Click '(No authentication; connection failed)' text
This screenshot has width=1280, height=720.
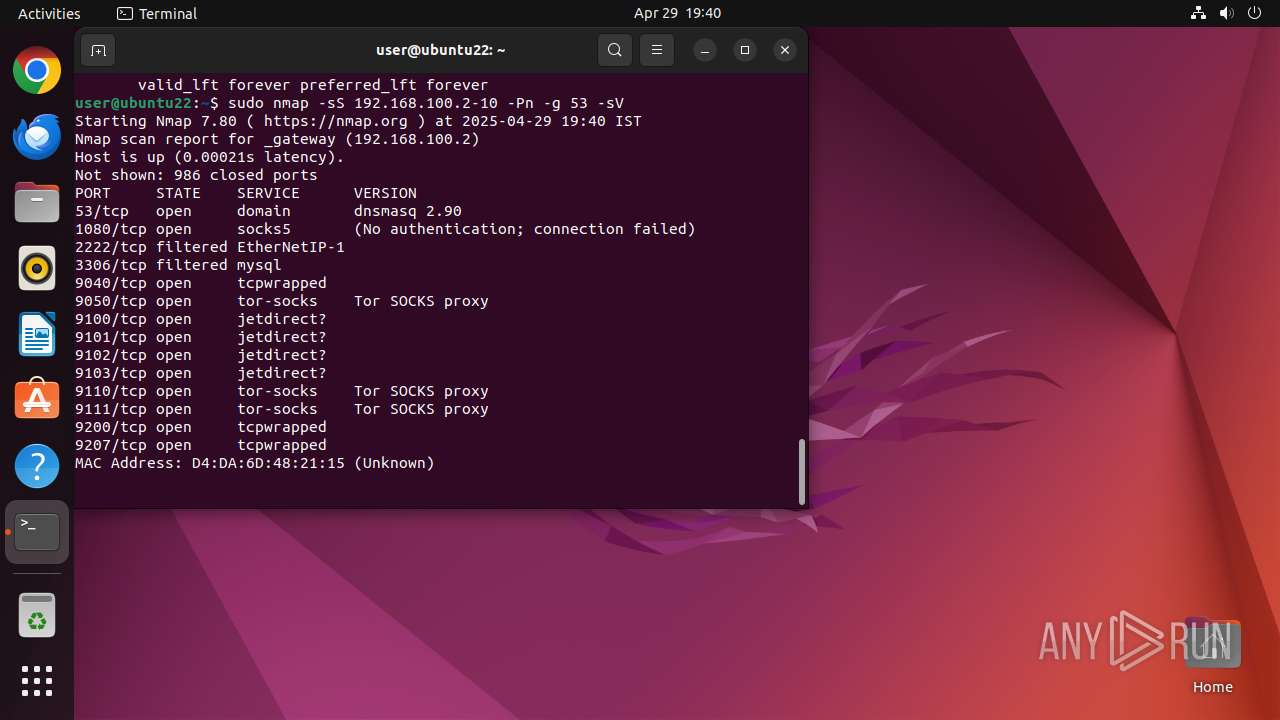click(x=525, y=229)
